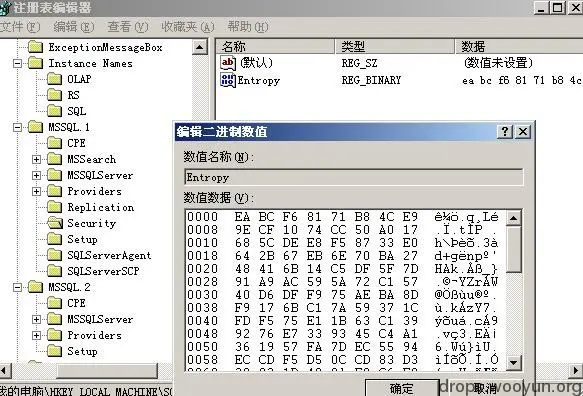Click the hex editor vertical scrollbar thumb
583x396 pixels.
pos(513,249)
